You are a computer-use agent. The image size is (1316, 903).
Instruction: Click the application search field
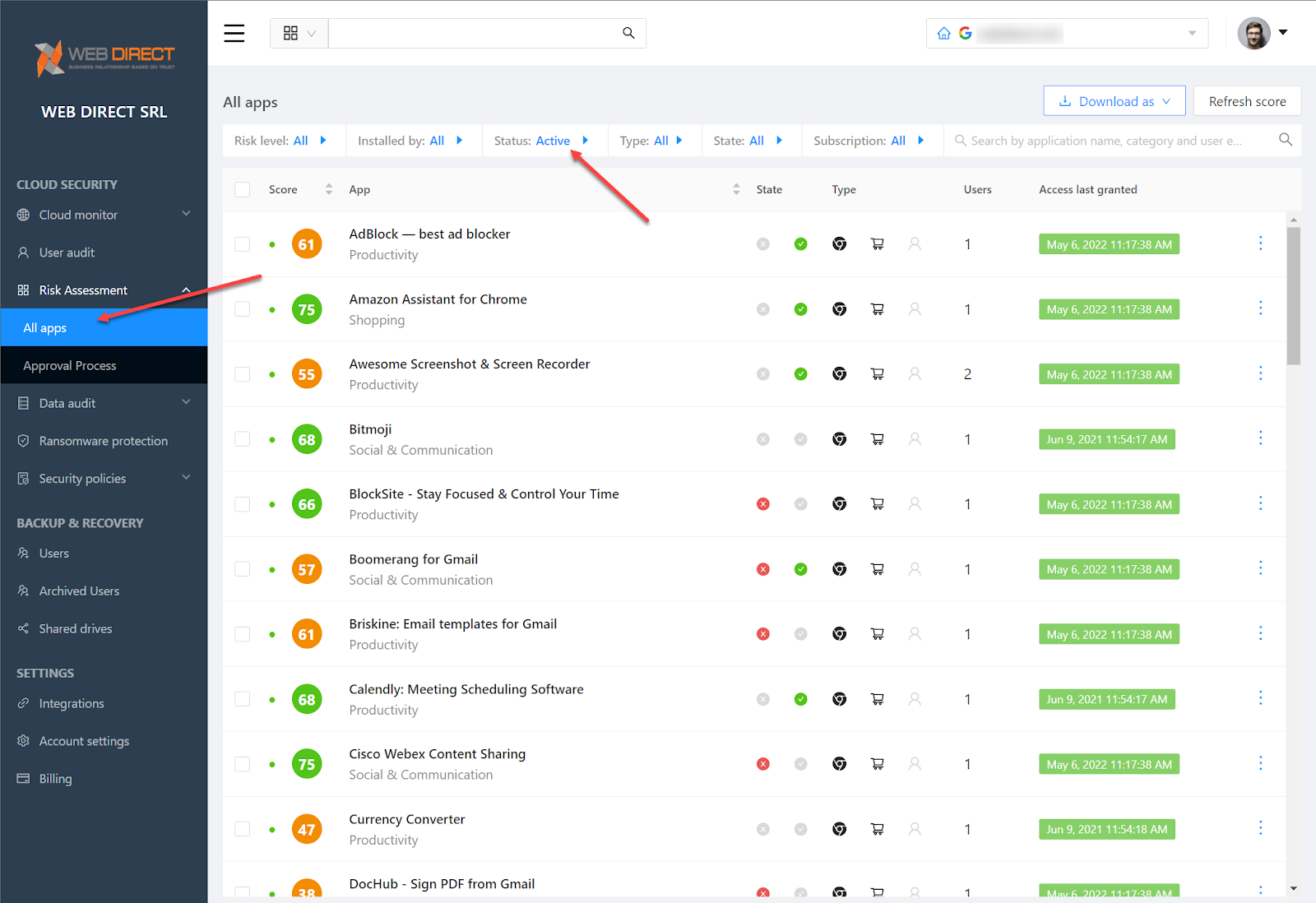coord(1110,140)
